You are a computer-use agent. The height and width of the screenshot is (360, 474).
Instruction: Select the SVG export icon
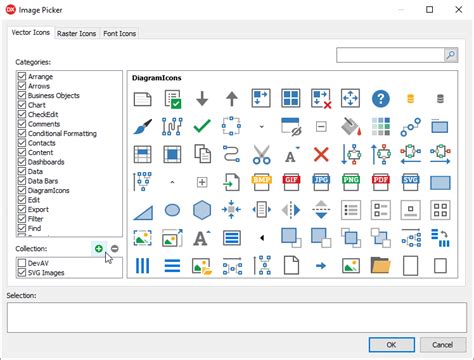click(x=410, y=182)
